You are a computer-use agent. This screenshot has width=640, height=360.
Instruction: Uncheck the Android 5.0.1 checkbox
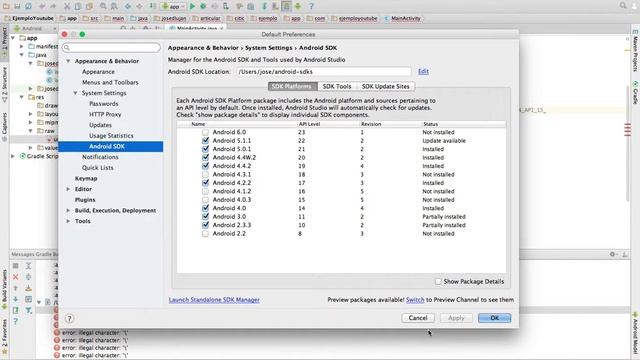pyautogui.click(x=205, y=149)
